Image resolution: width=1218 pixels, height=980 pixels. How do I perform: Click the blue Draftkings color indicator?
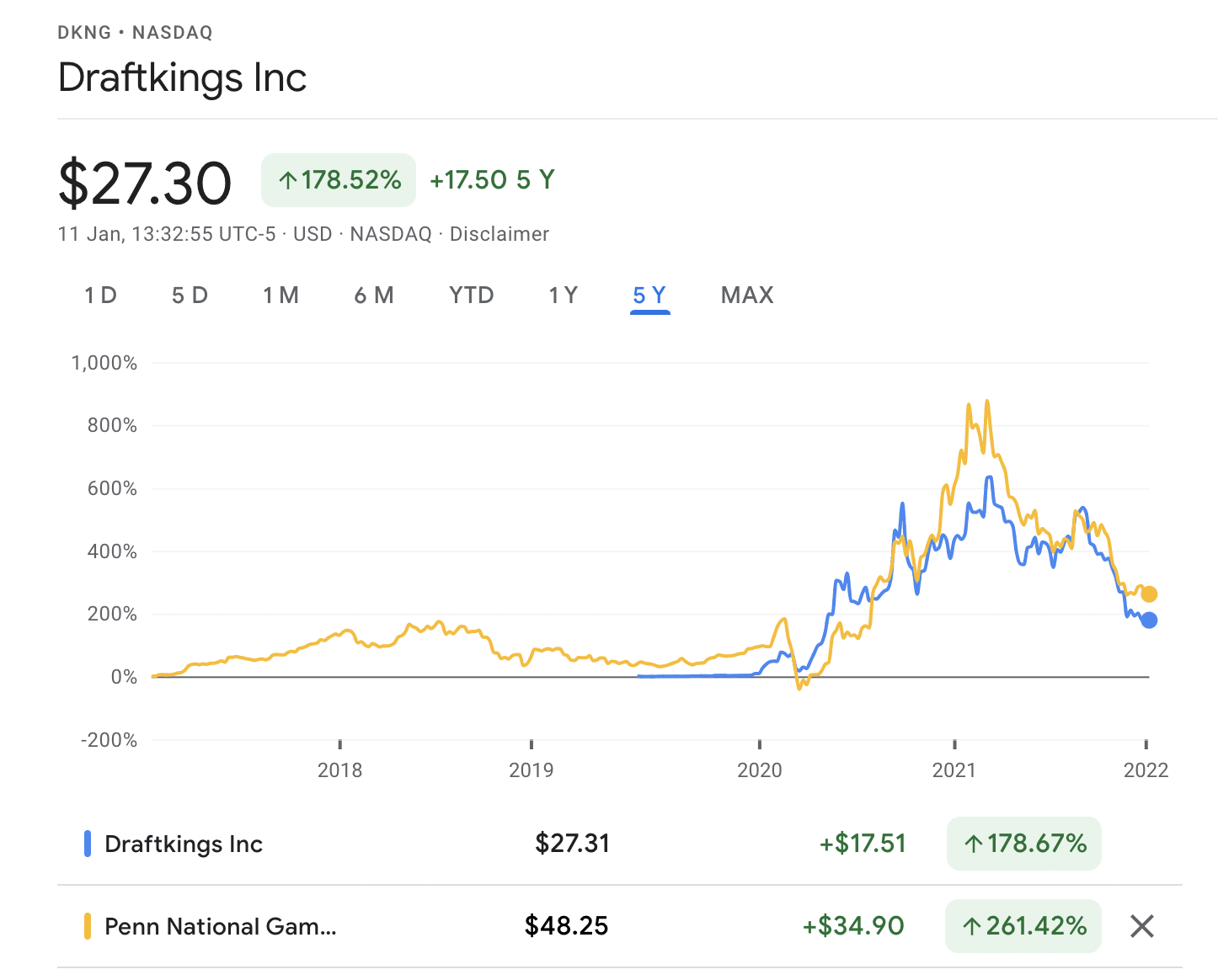(88, 844)
